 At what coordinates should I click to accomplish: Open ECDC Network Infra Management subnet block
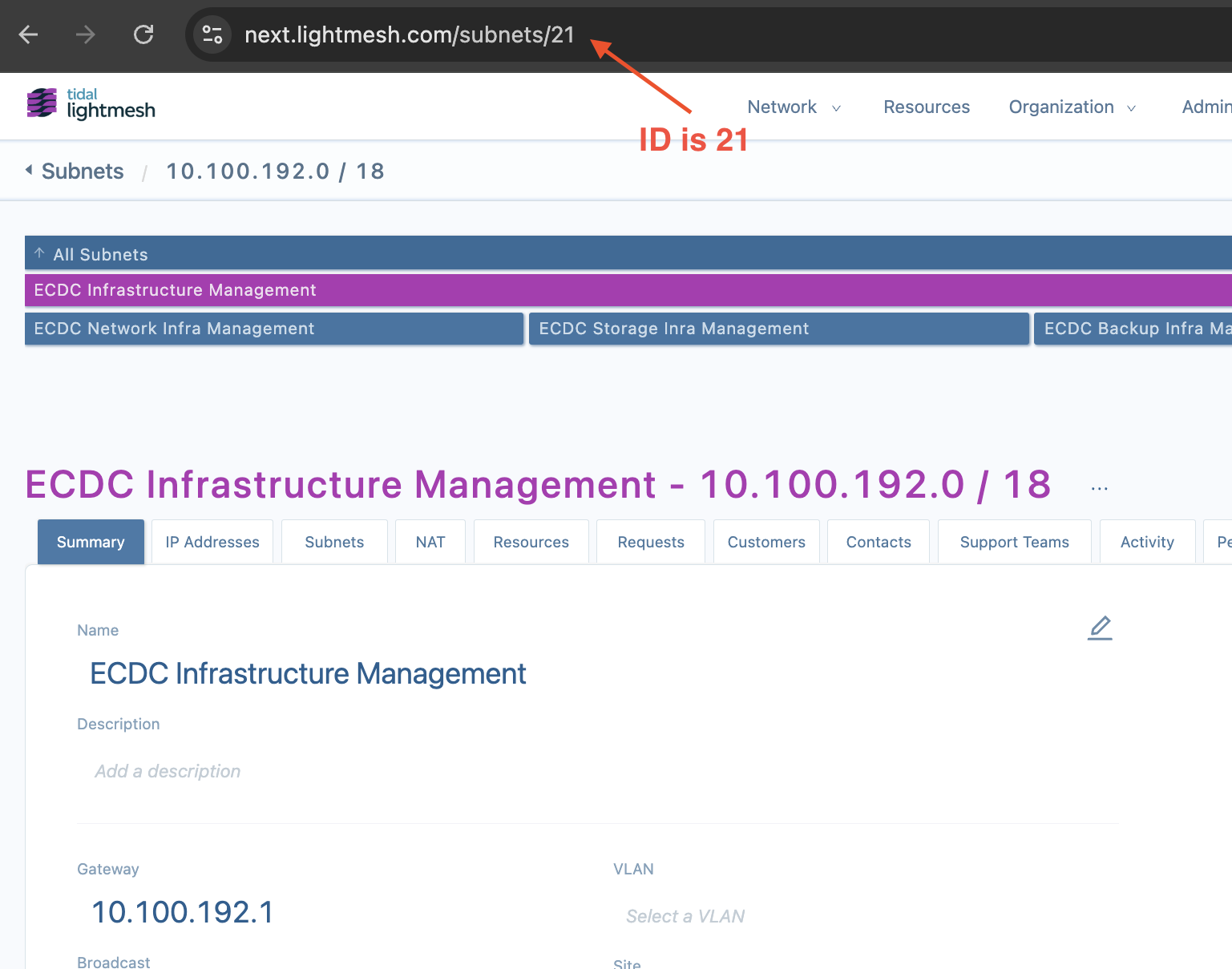[x=274, y=329]
